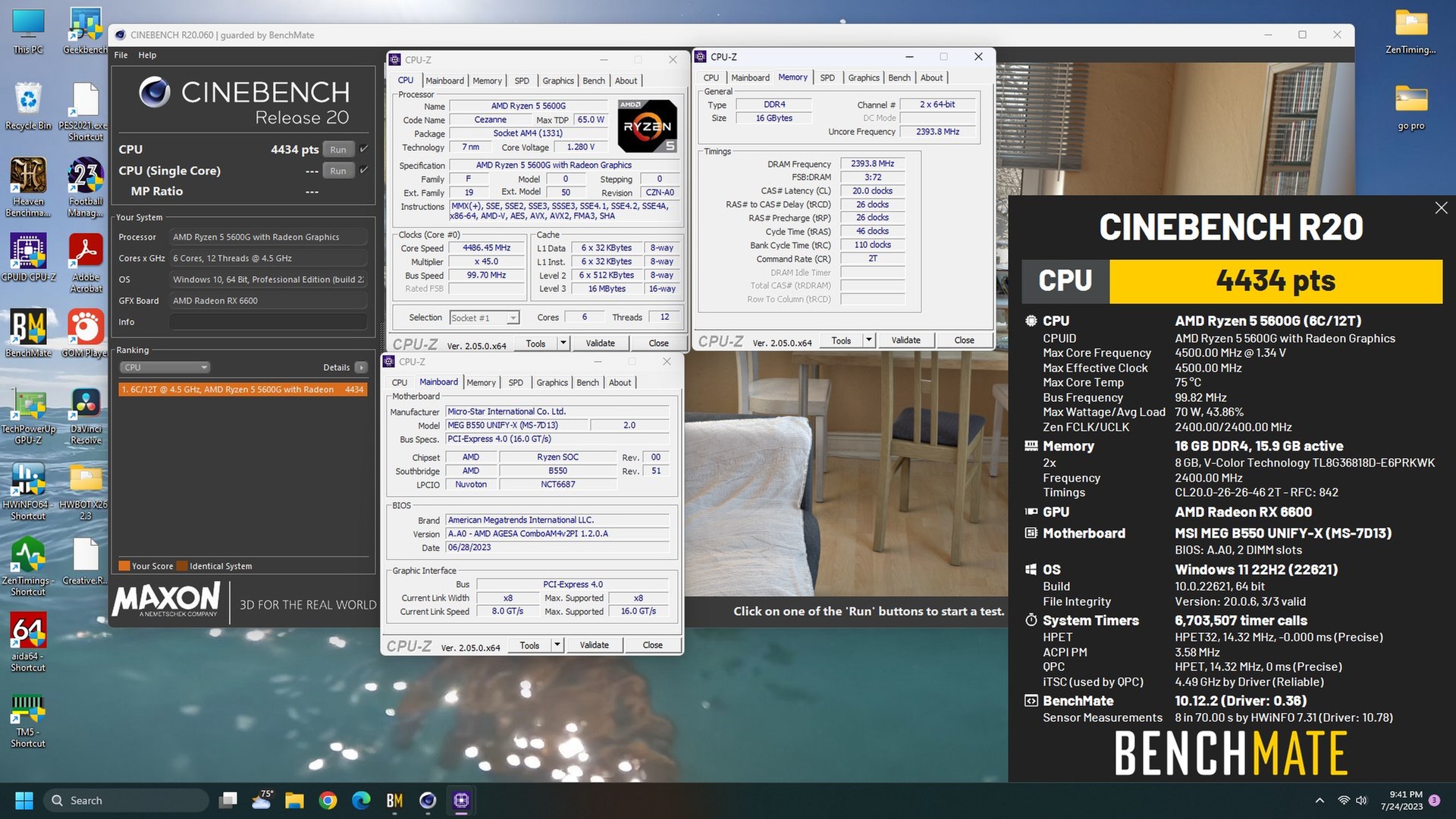Open the Recycle Bin icon

click(x=28, y=106)
